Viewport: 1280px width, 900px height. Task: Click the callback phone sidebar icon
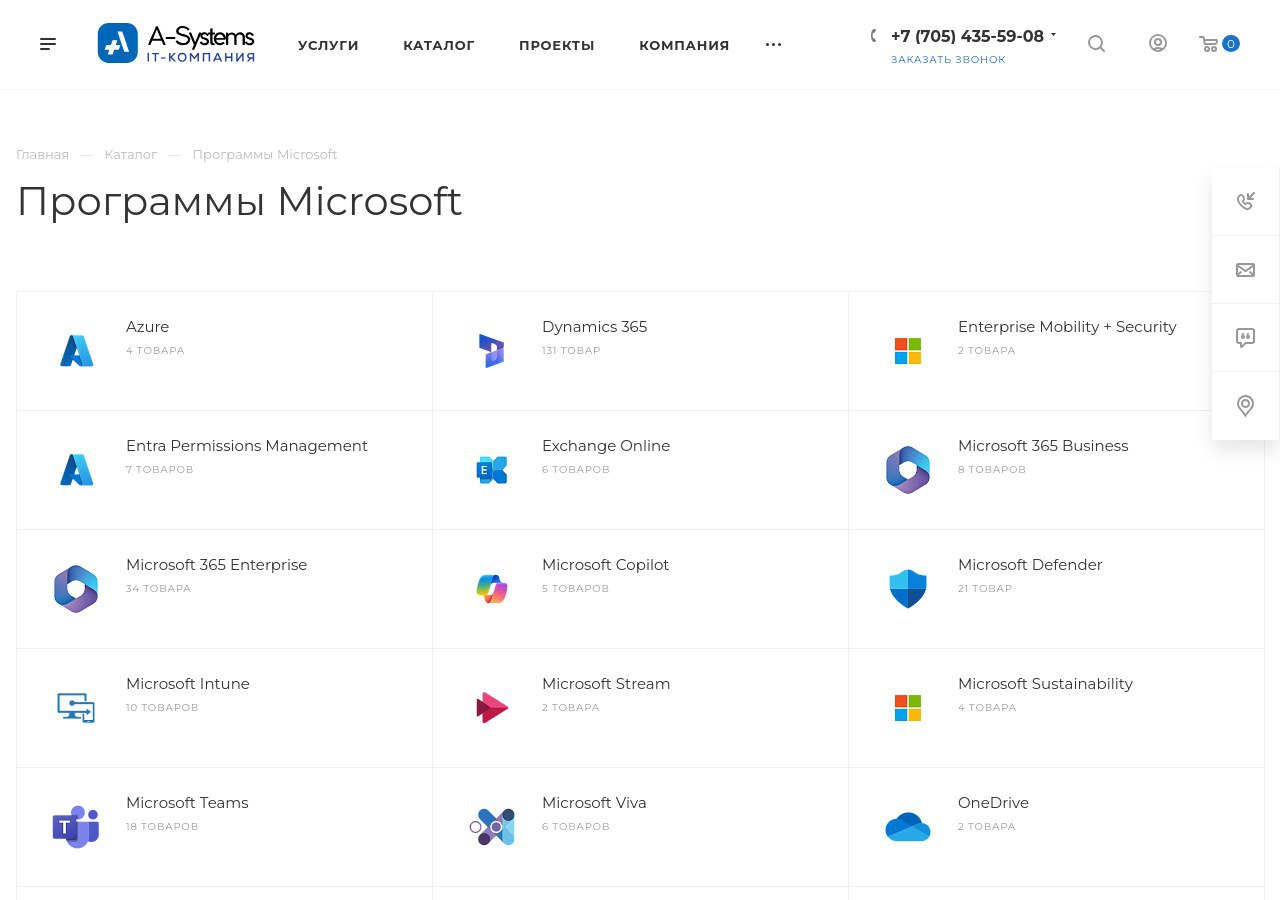coord(1245,202)
